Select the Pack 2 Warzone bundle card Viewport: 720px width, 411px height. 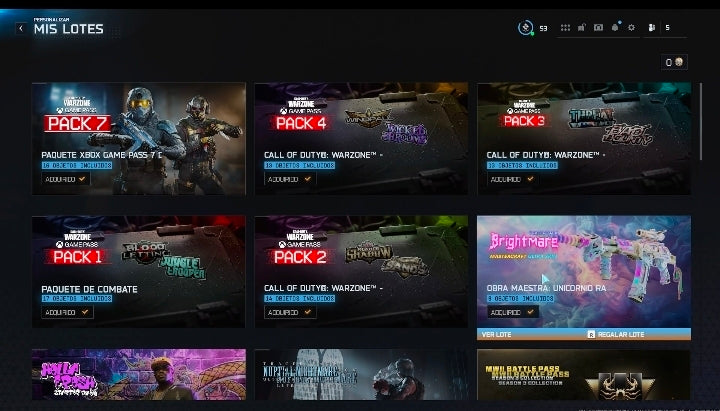[361, 272]
